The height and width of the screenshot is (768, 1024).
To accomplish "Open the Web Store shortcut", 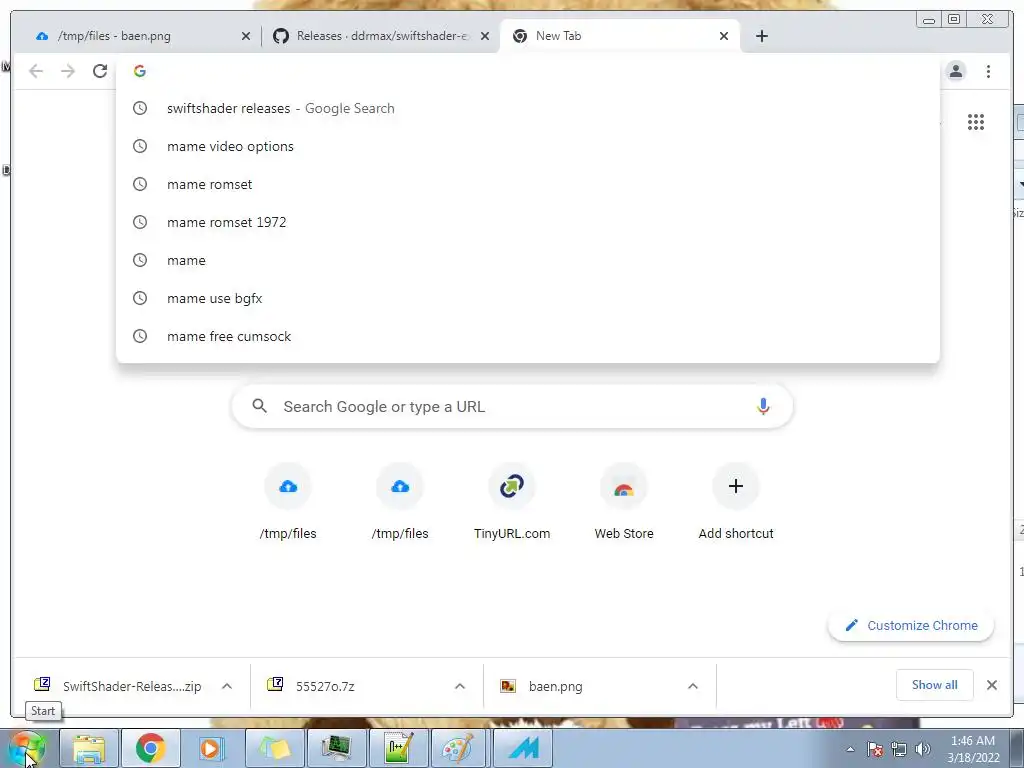I will coord(624,502).
